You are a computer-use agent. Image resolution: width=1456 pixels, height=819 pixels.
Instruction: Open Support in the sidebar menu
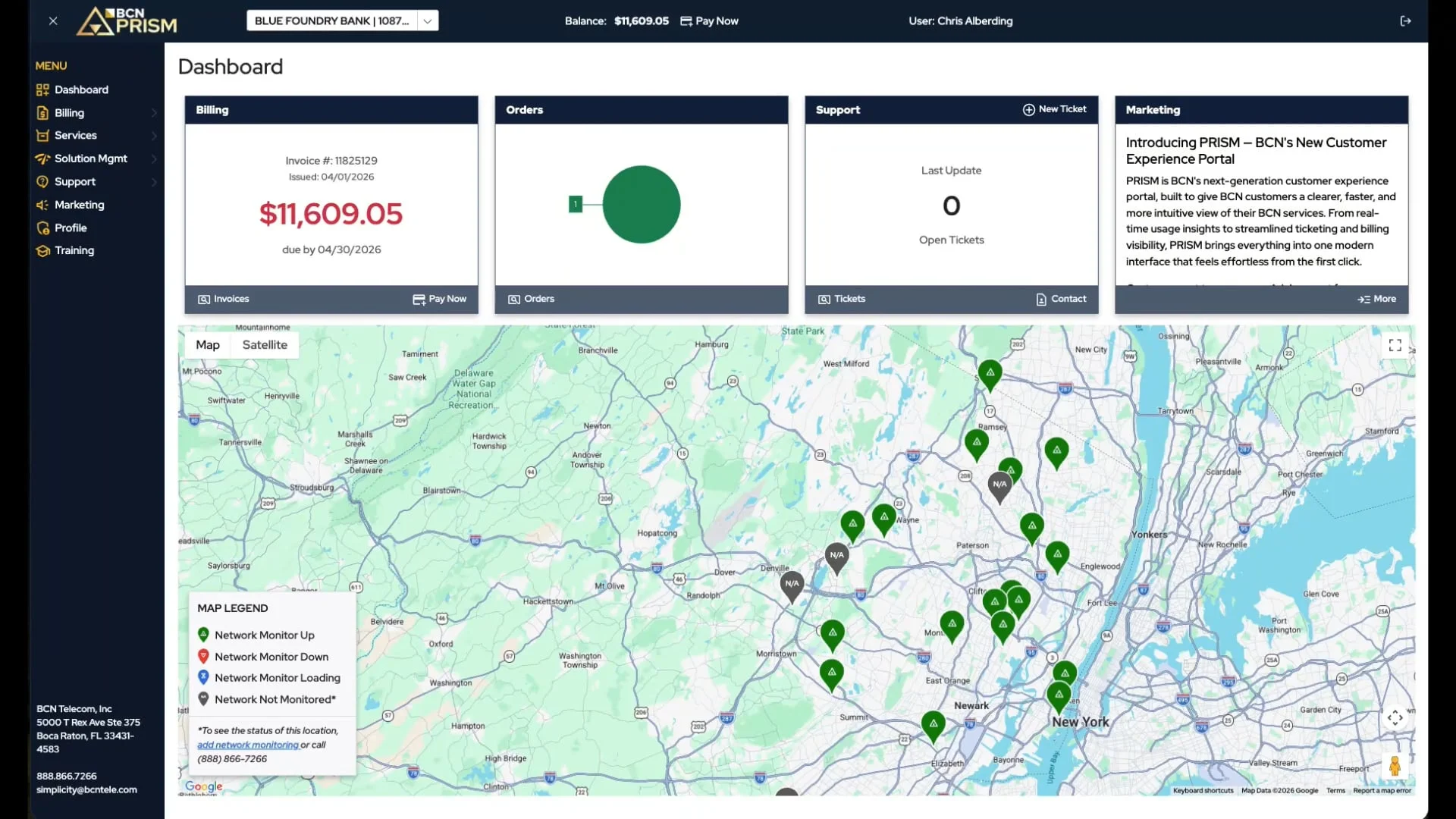pyautogui.click(x=74, y=182)
